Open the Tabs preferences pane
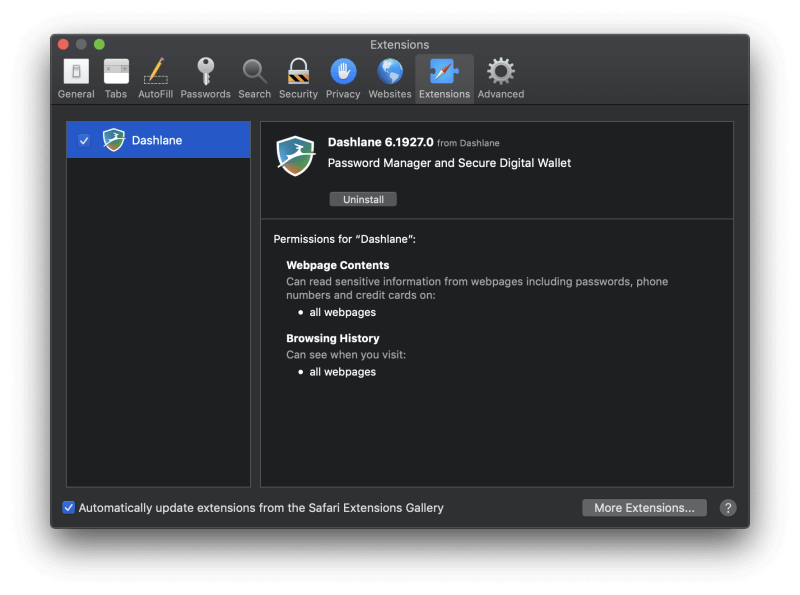800x595 pixels. (x=116, y=79)
